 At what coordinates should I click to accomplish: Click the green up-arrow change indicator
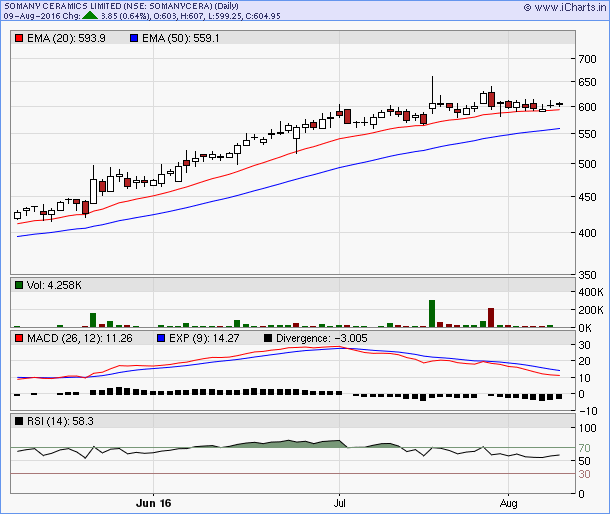90,16
